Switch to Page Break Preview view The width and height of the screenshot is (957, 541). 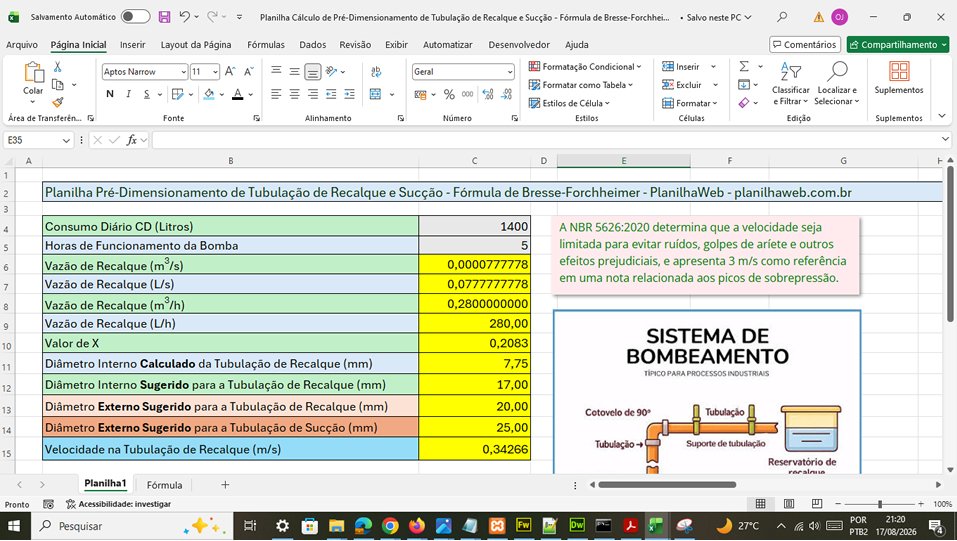817,504
